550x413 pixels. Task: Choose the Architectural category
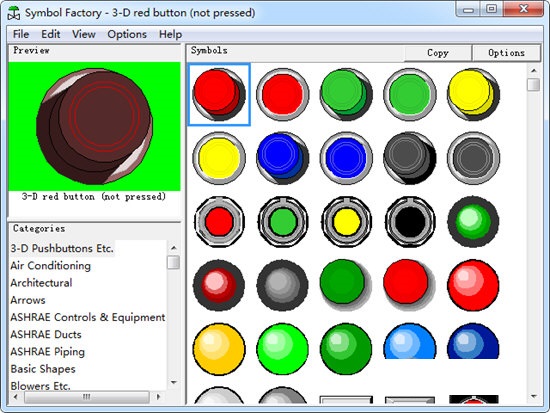[41, 283]
